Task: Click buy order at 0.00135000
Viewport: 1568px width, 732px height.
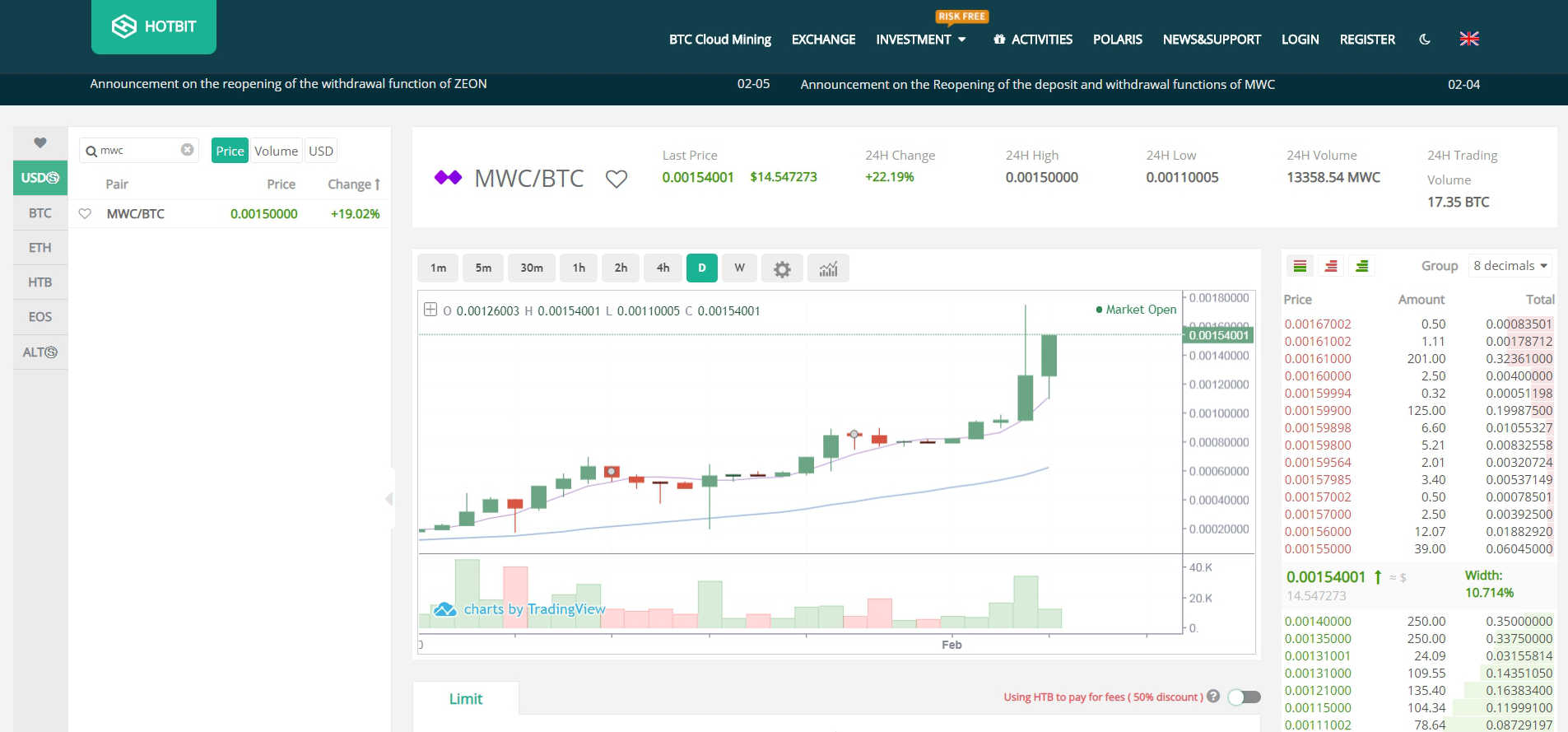Action: tap(1418, 639)
